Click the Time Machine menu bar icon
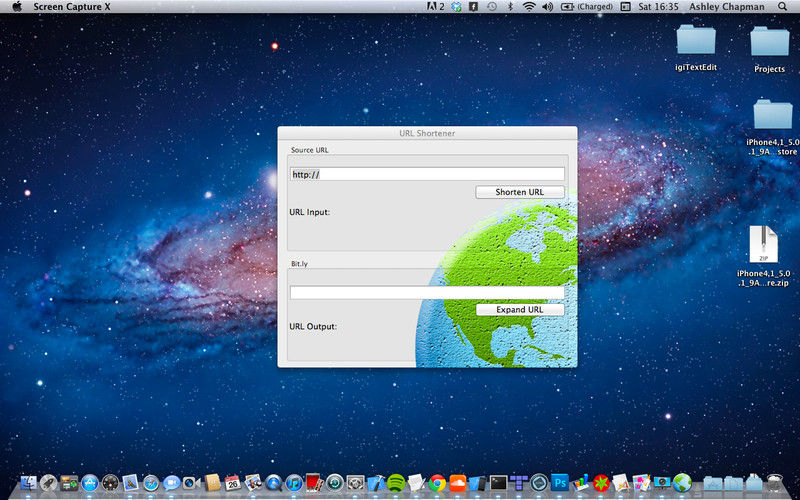Screen dimensions: 800x500 pyautogui.click(x=492, y=7)
